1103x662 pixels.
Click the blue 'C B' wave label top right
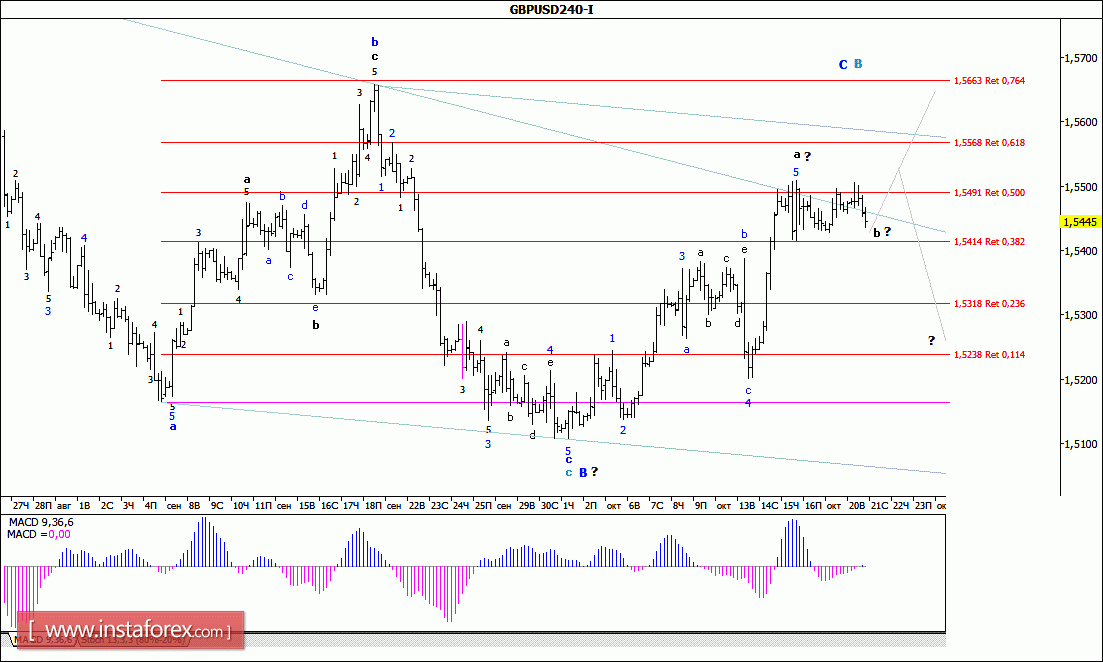[x=850, y=65]
